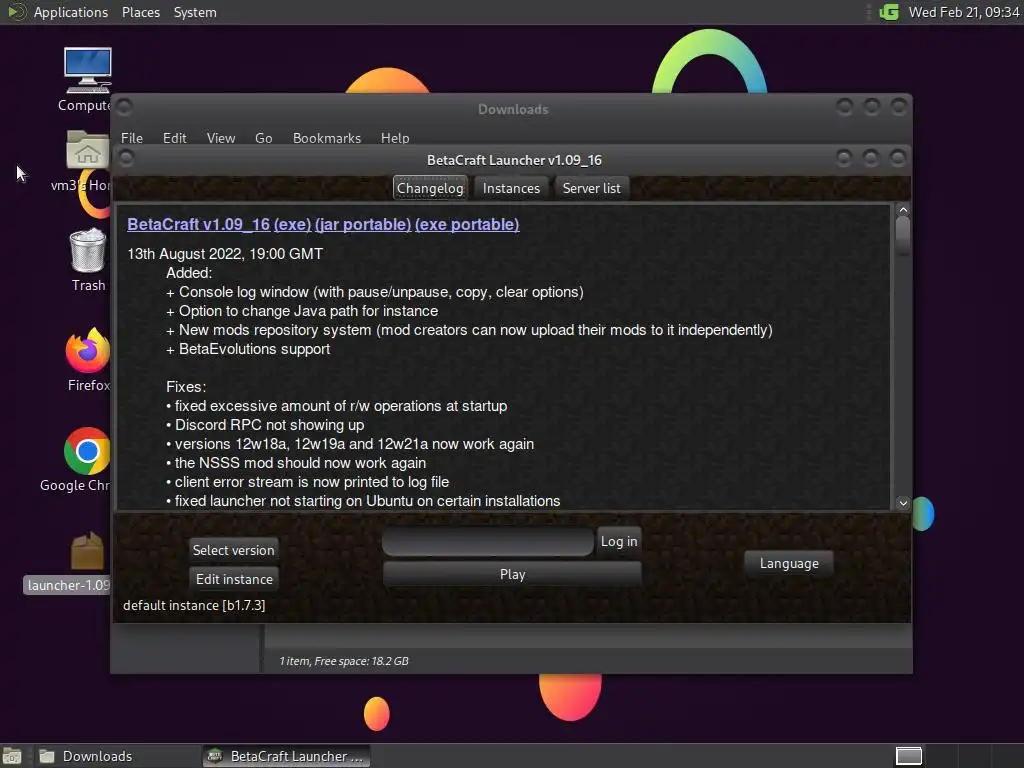Click changelog scrollbar down arrow
This screenshot has height=768, width=1024.
pos(903,503)
